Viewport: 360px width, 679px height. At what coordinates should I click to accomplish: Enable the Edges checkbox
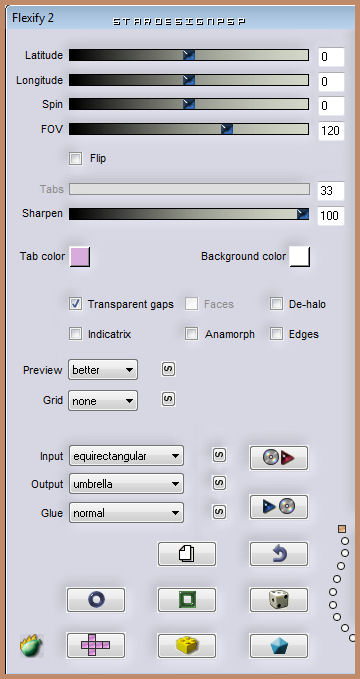(x=276, y=334)
